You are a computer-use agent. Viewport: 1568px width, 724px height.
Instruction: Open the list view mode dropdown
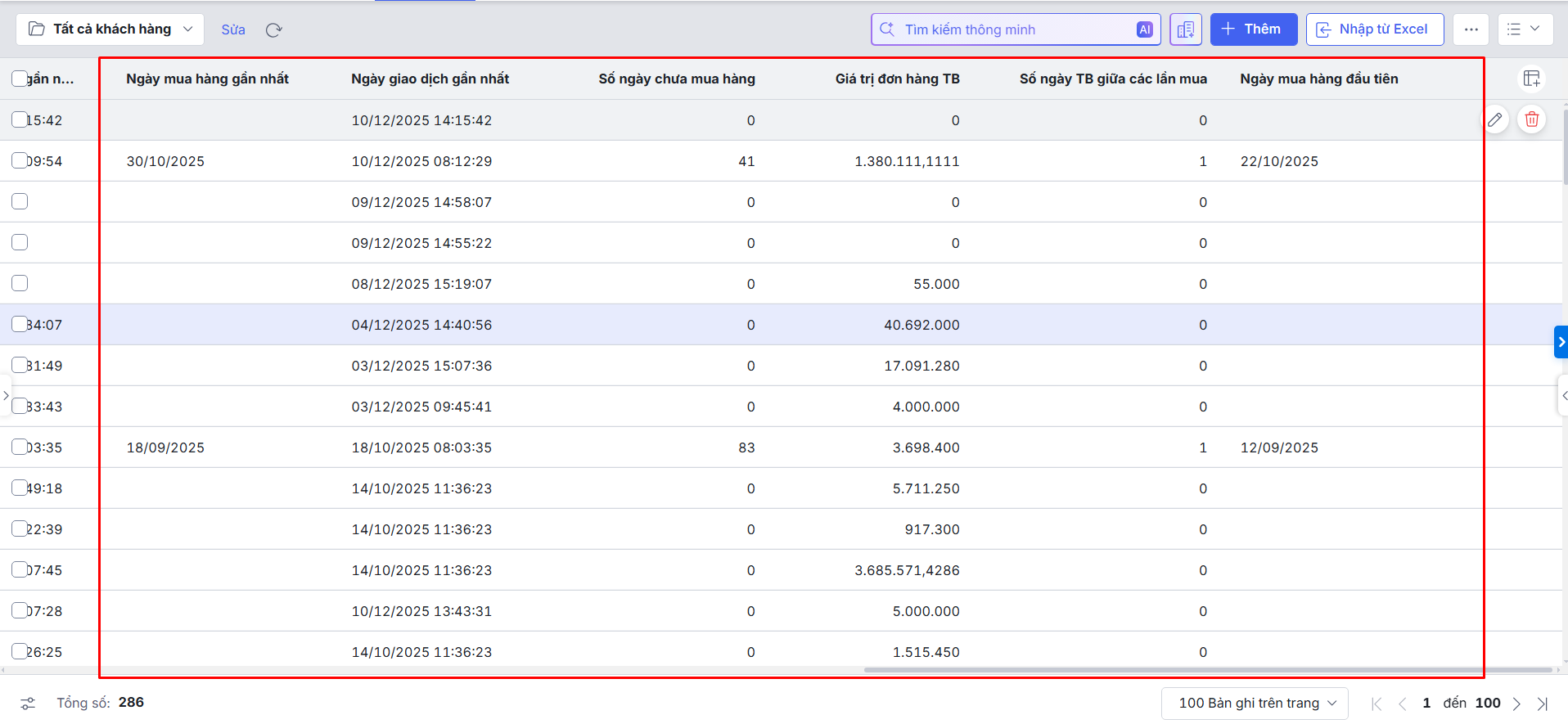pos(1523,29)
